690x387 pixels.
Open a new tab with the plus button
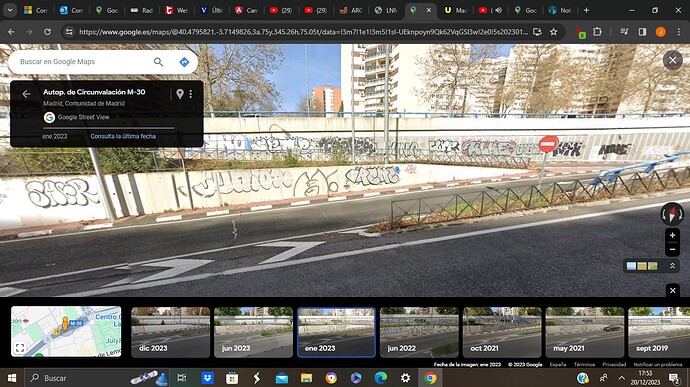[586, 10]
